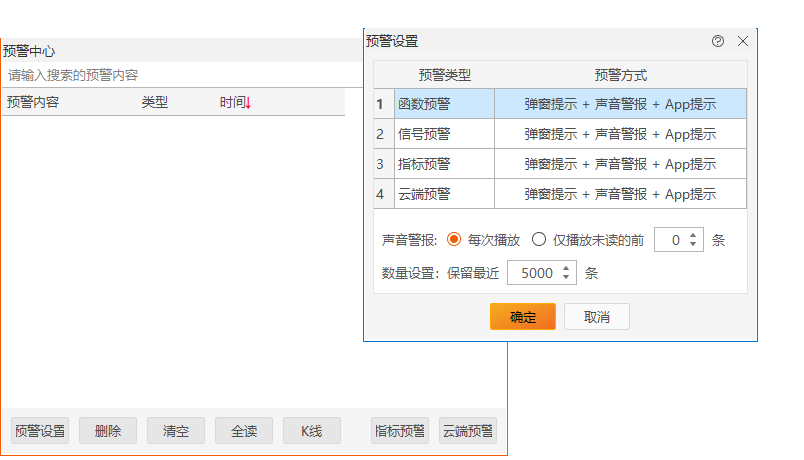This screenshot has height=460, width=804.
Task: Sort by 时间 column header
Action: [235, 102]
